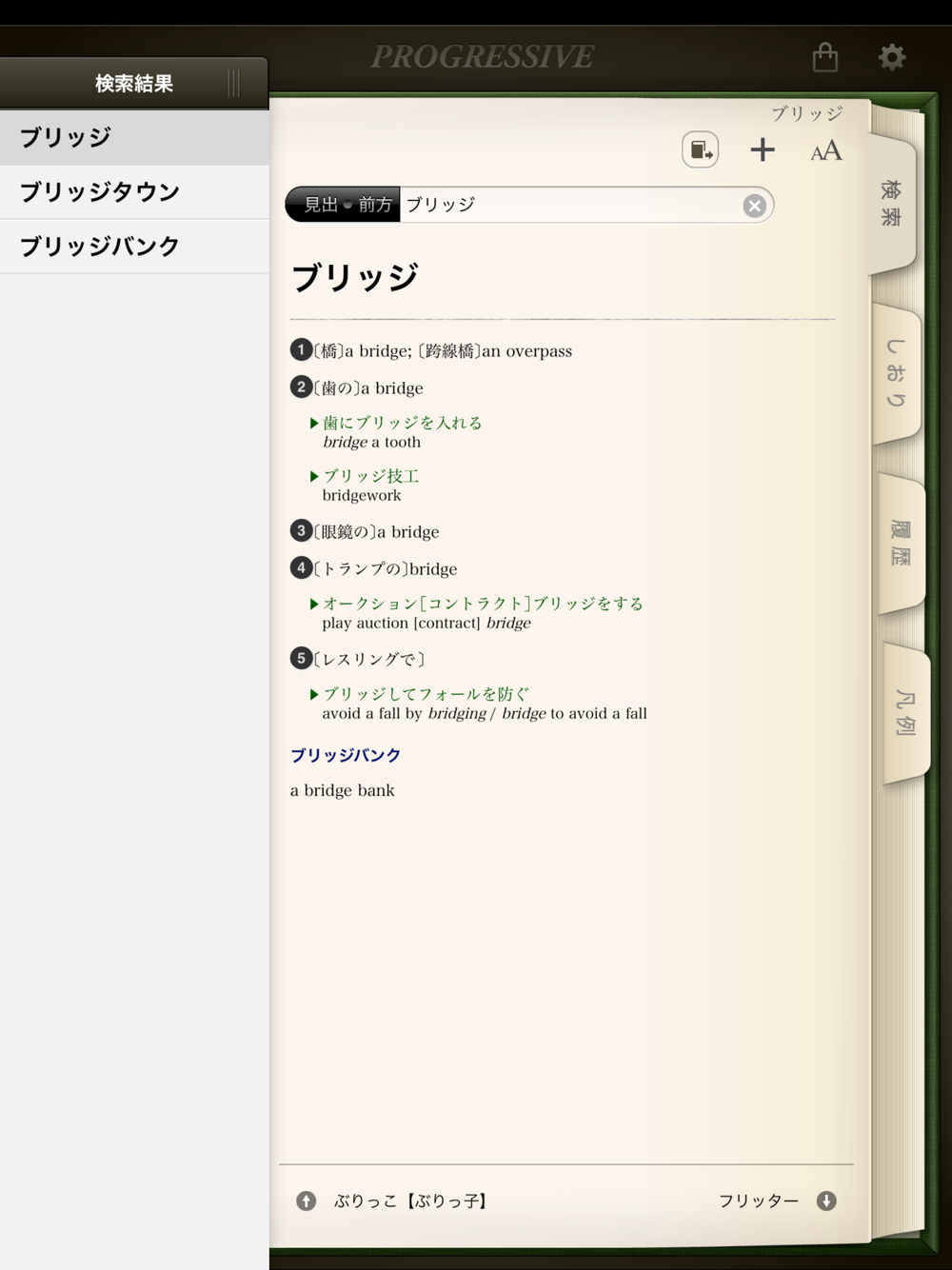Expand example ブリッジしてフォールを防ぐ

pos(419,694)
